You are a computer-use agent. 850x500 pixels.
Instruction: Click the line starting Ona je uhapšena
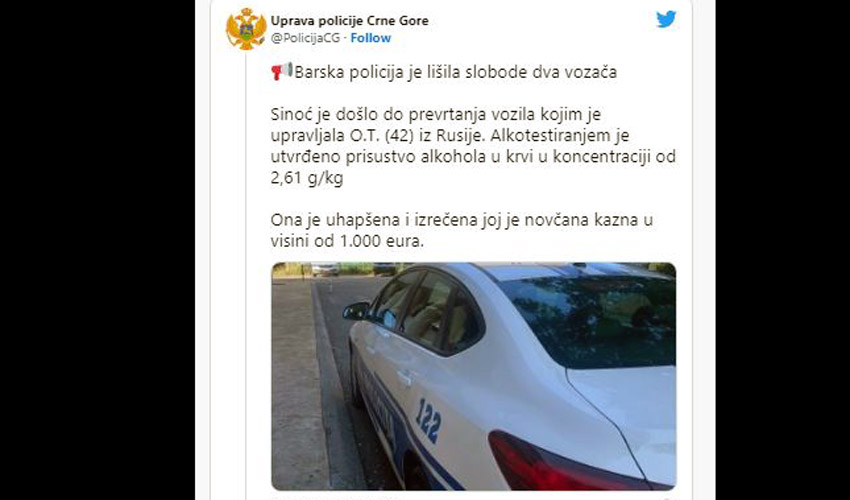pos(462,220)
